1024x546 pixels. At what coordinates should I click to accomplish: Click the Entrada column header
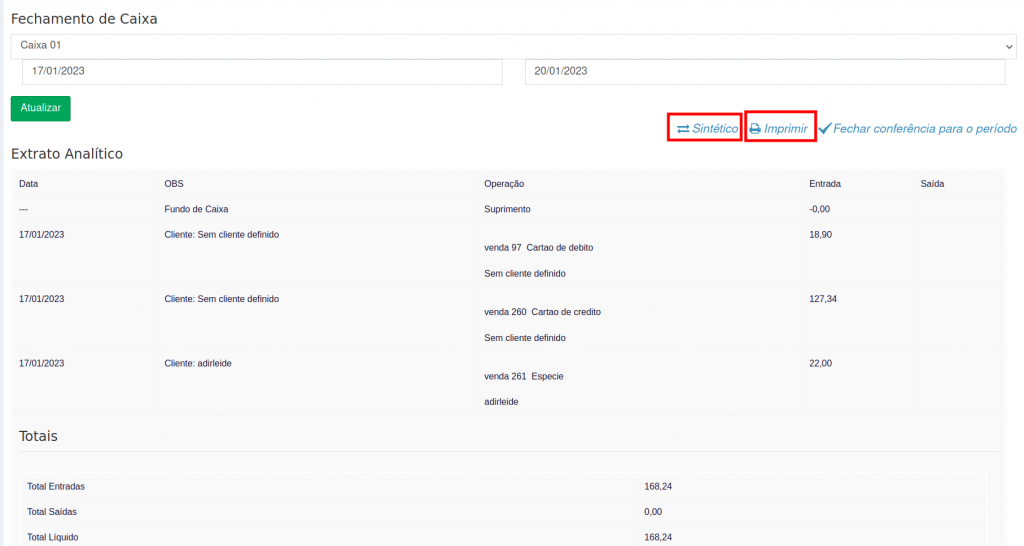tap(825, 184)
